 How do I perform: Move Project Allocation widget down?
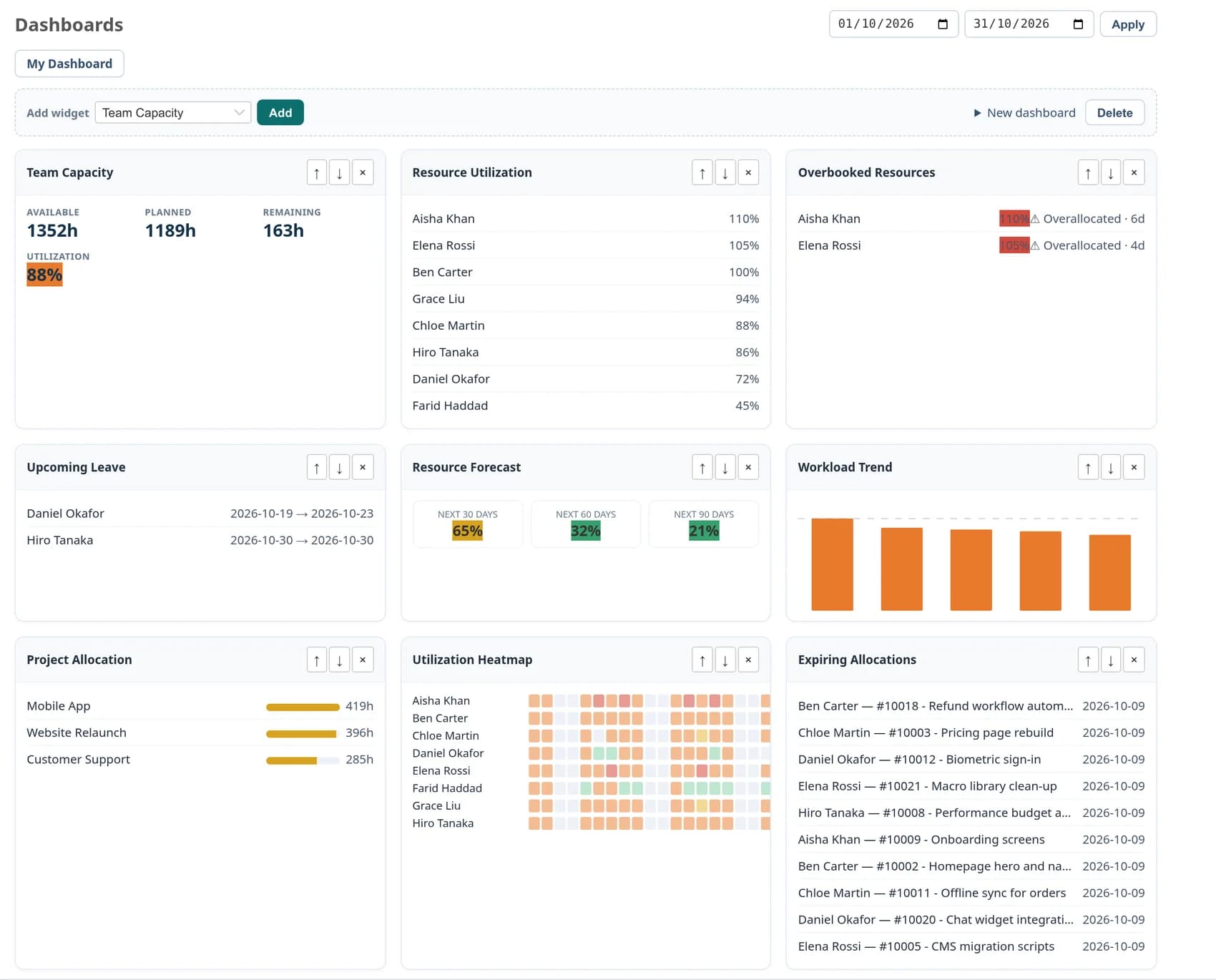point(340,660)
